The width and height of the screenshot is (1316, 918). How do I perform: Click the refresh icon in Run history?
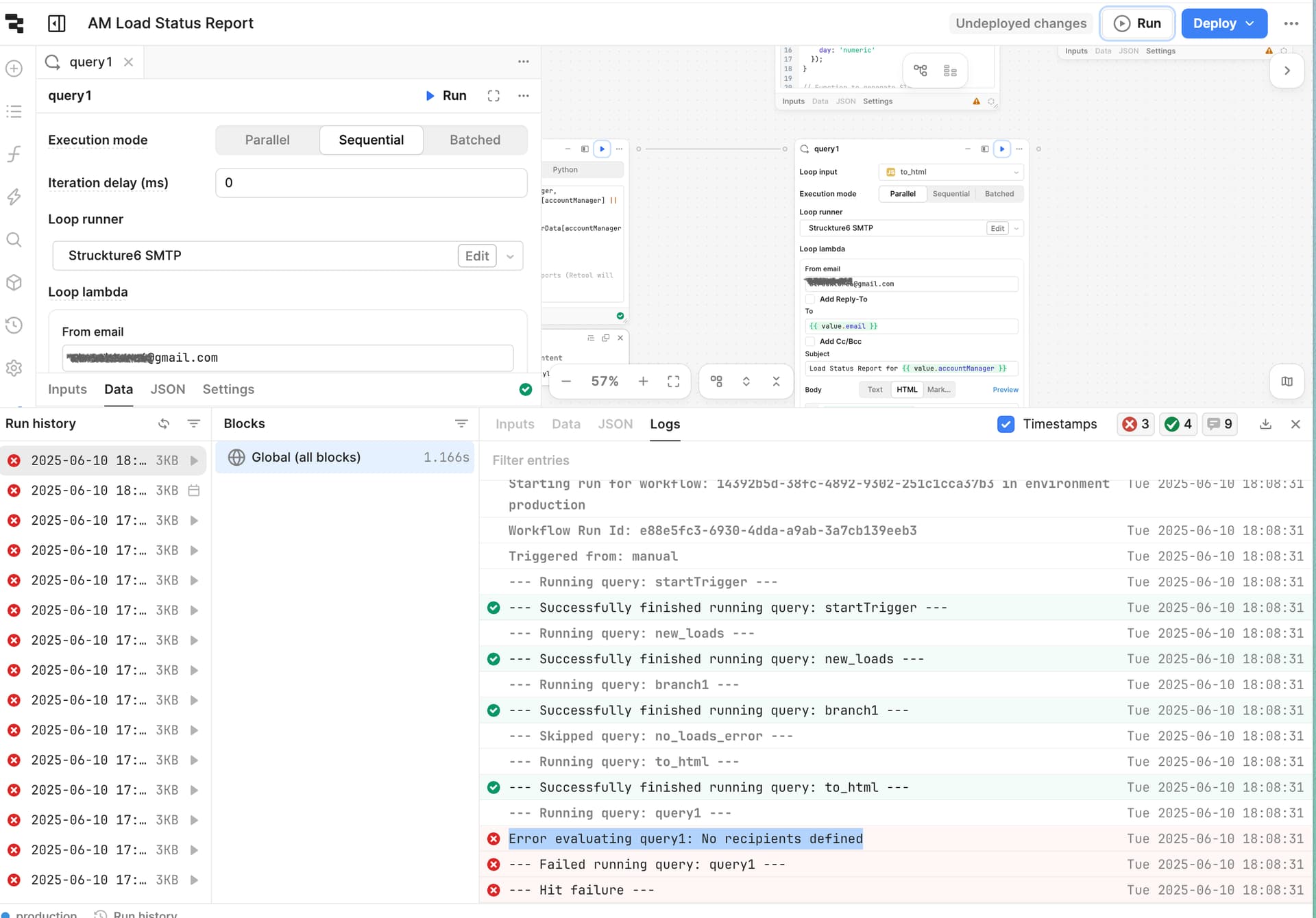pyautogui.click(x=164, y=423)
